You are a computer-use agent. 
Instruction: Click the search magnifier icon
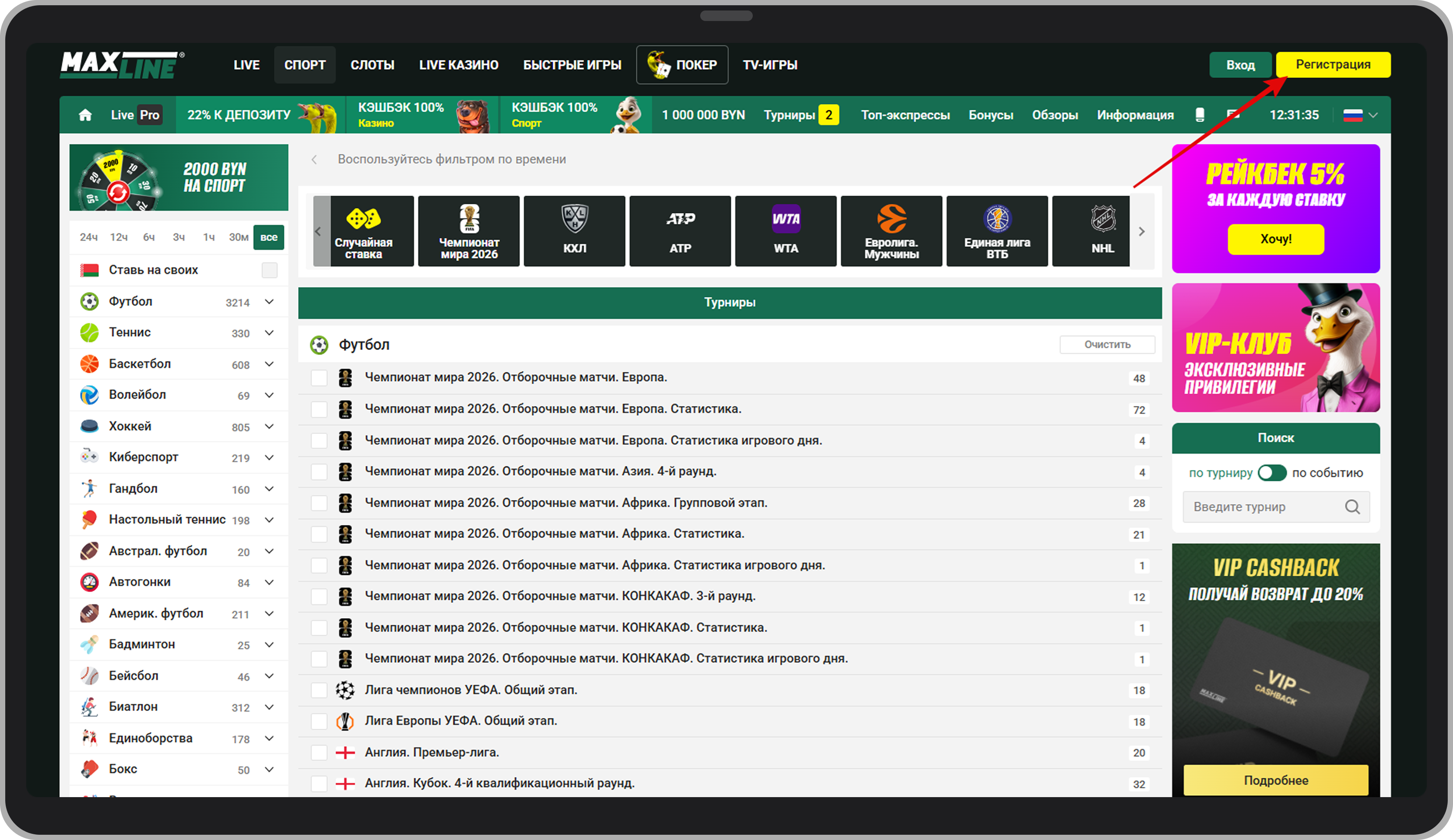[x=1351, y=507]
